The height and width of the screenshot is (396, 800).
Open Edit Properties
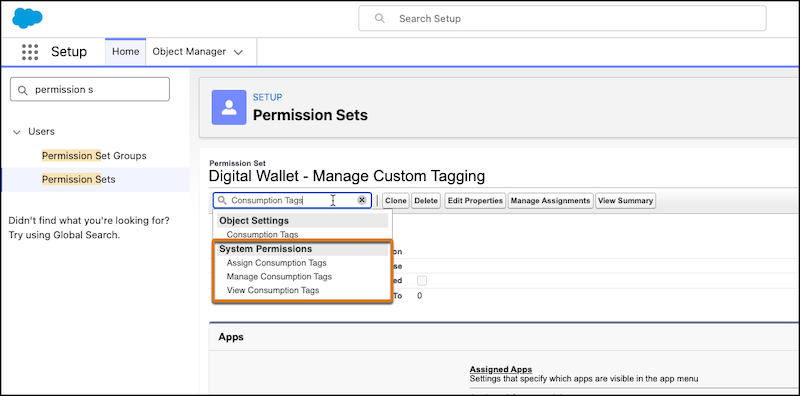coord(476,201)
